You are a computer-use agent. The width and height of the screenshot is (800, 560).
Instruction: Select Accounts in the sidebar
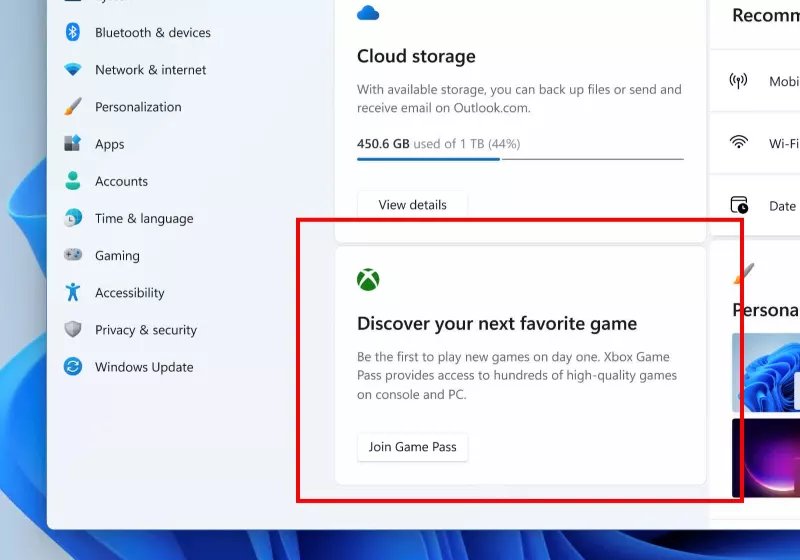coord(121,181)
